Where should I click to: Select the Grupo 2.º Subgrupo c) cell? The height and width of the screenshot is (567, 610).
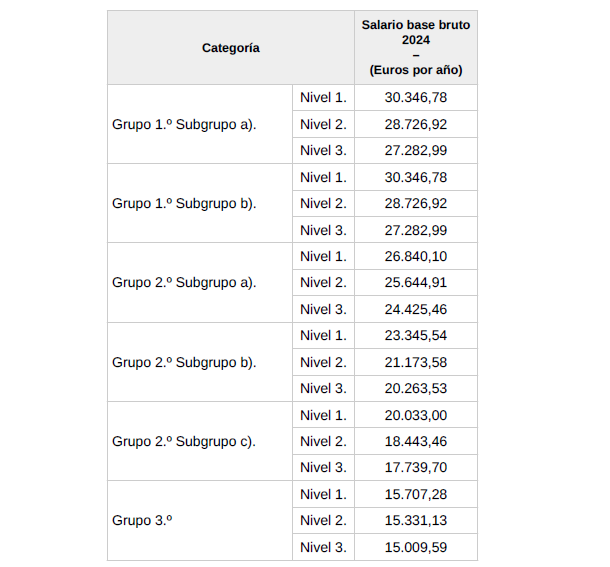(x=185, y=441)
